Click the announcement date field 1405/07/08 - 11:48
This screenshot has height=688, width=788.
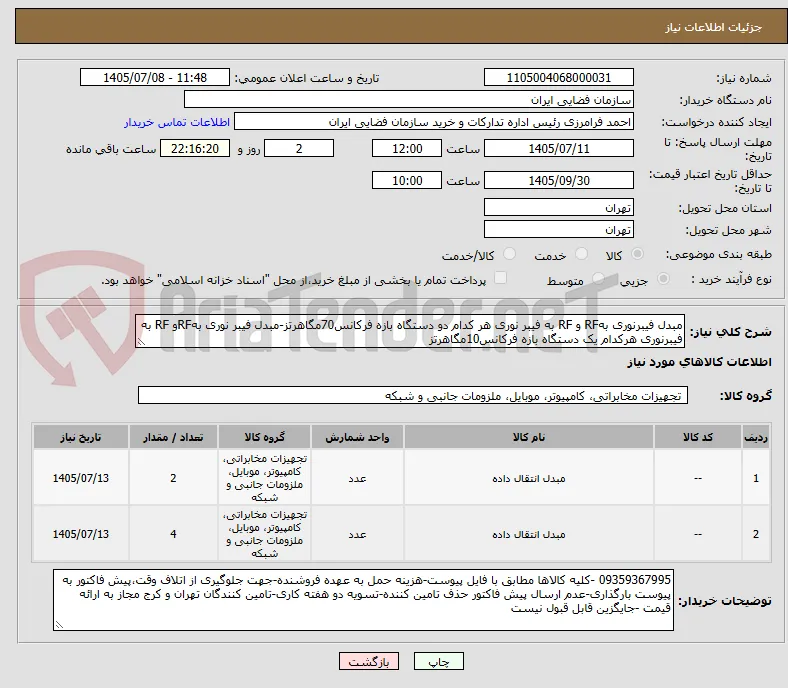[x=155, y=77]
